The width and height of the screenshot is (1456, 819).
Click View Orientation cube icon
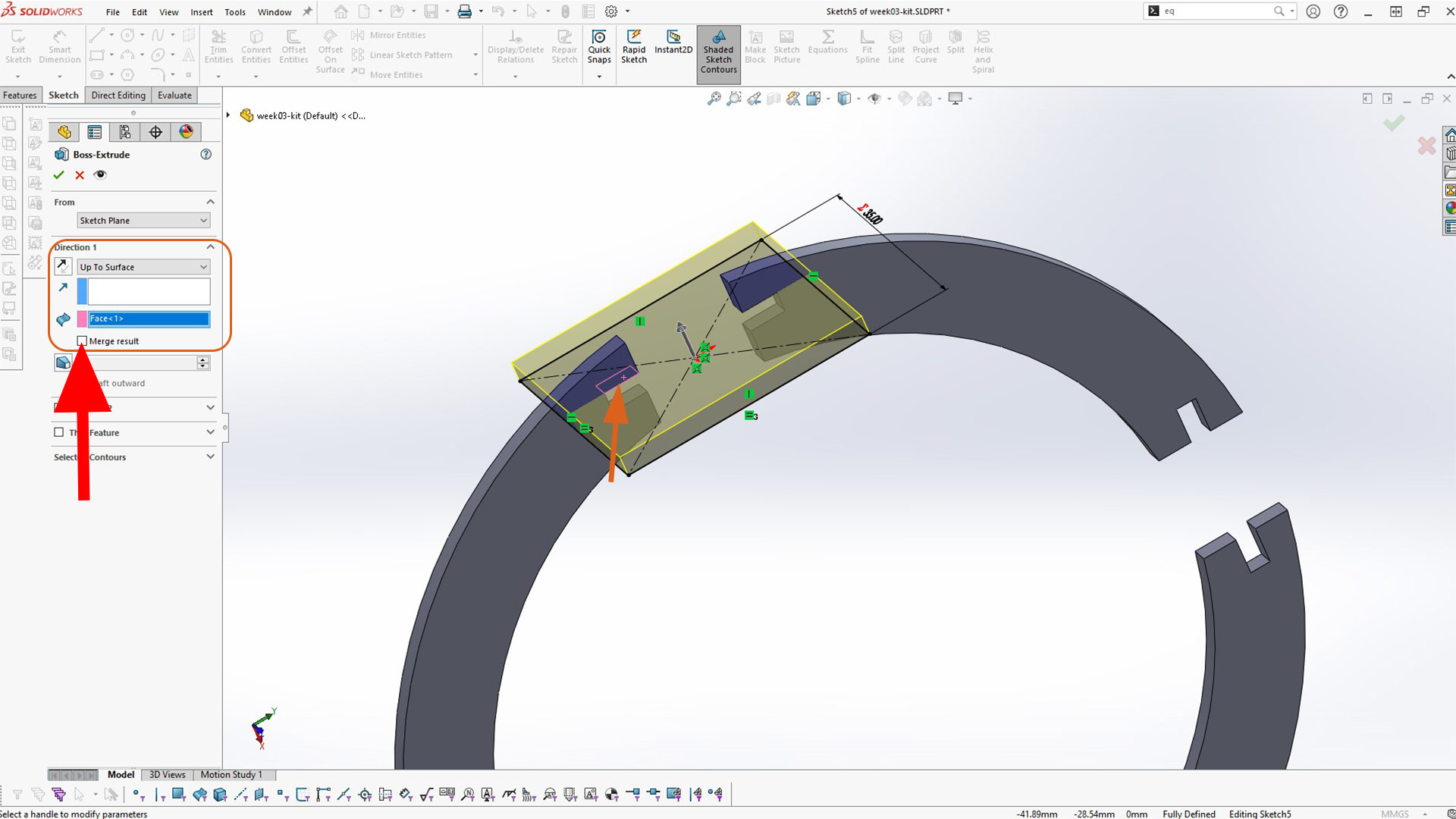click(x=814, y=99)
